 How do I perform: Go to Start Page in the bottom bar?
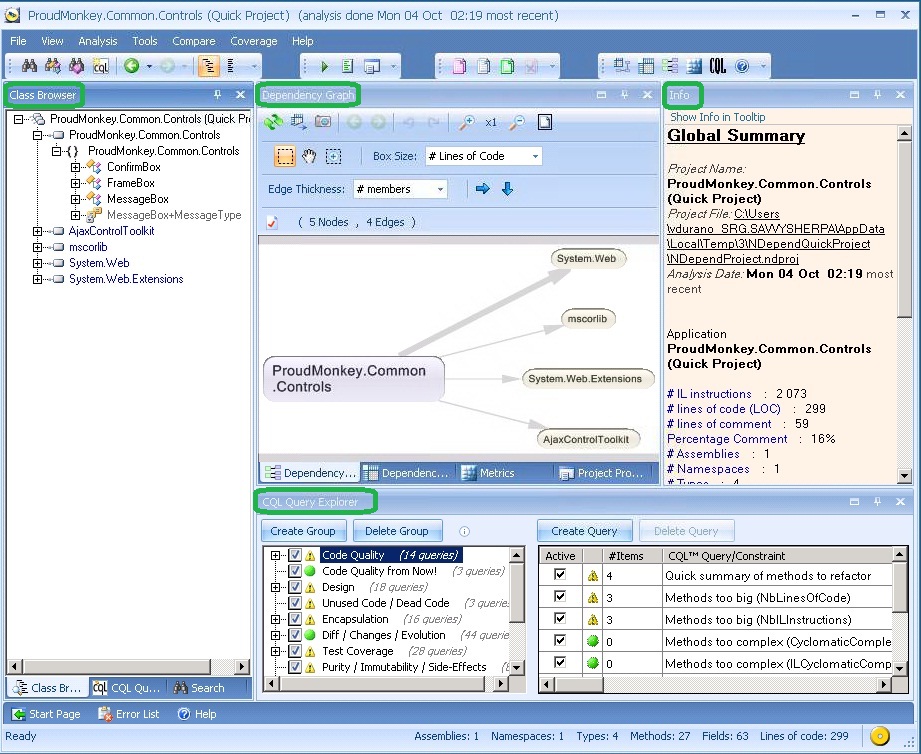click(x=47, y=714)
